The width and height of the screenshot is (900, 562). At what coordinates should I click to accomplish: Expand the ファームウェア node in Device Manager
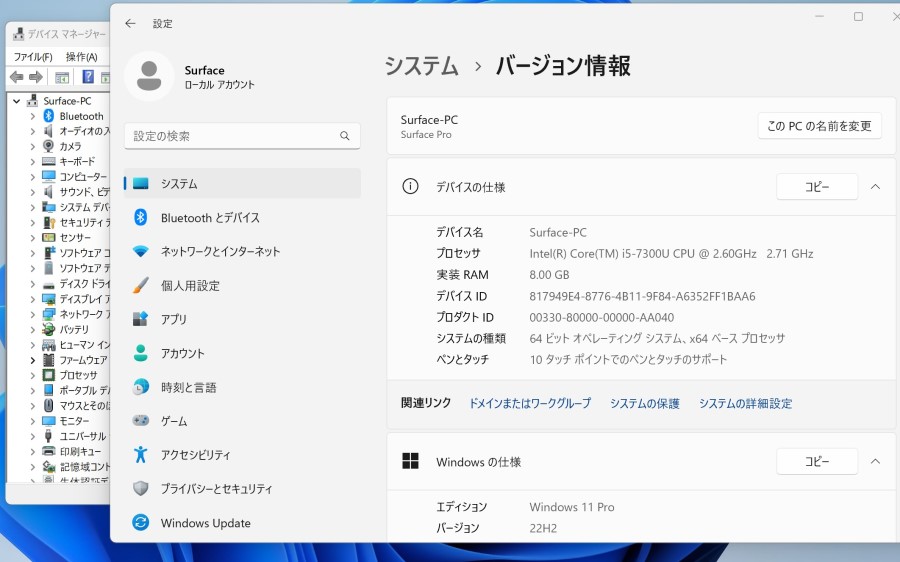[x=33, y=360]
